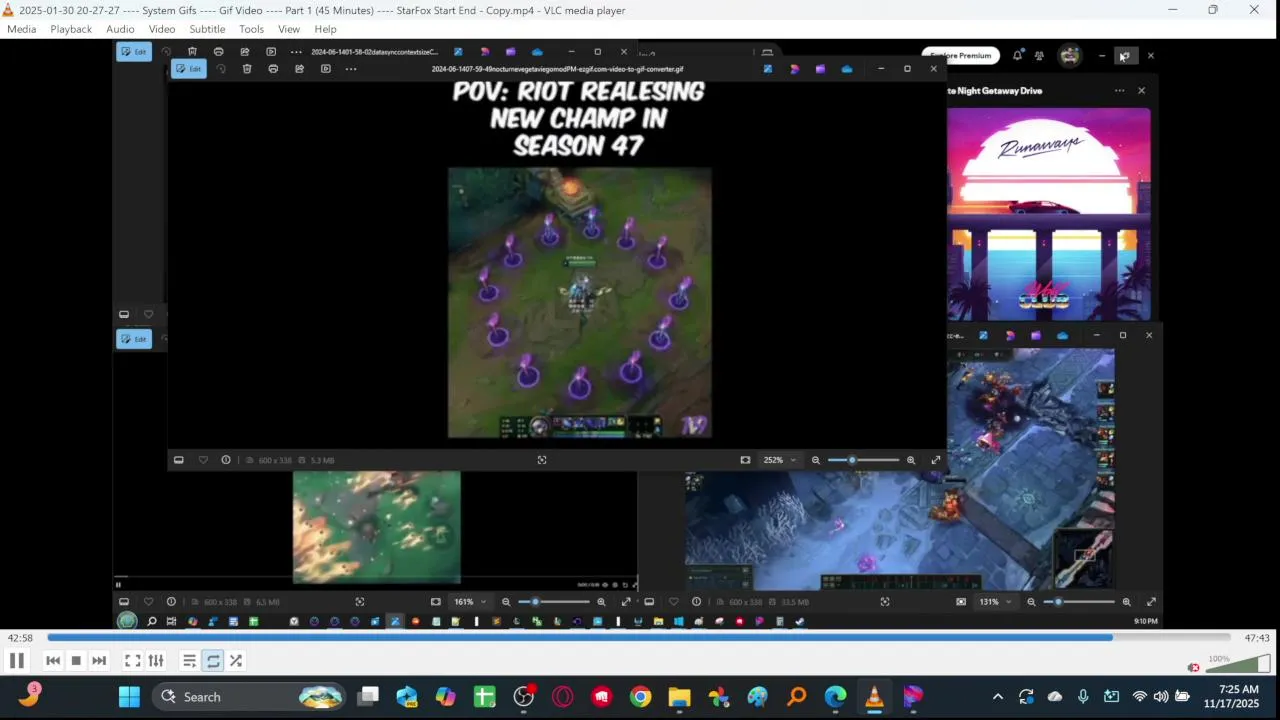Open Windows Start menu
Image resolution: width=1280 pixels, height=720 pixels.
coord(129,697)
